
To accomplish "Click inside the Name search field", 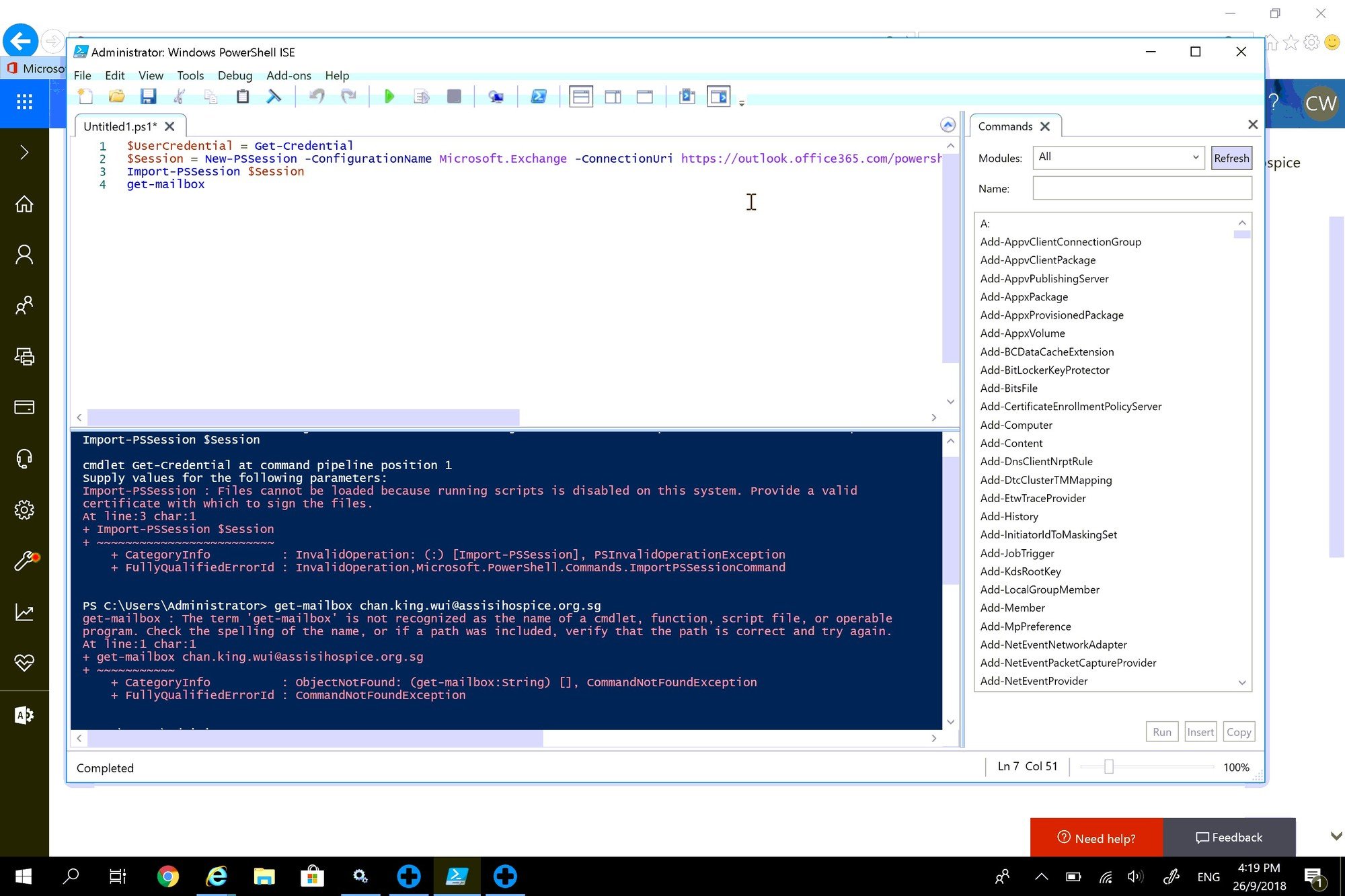I will click(x=1141, y=188).
